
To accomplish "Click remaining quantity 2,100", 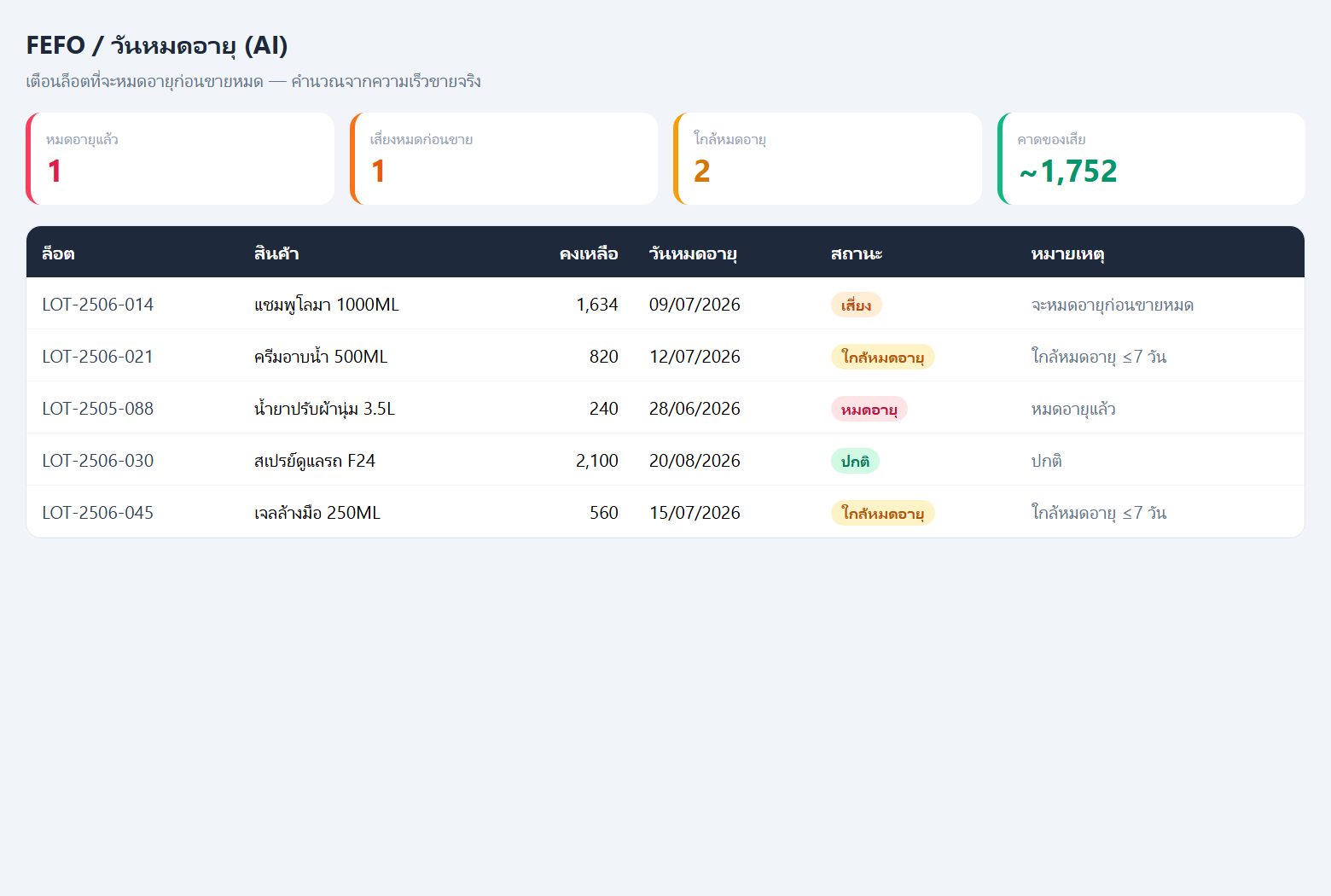I will point(597,461).
